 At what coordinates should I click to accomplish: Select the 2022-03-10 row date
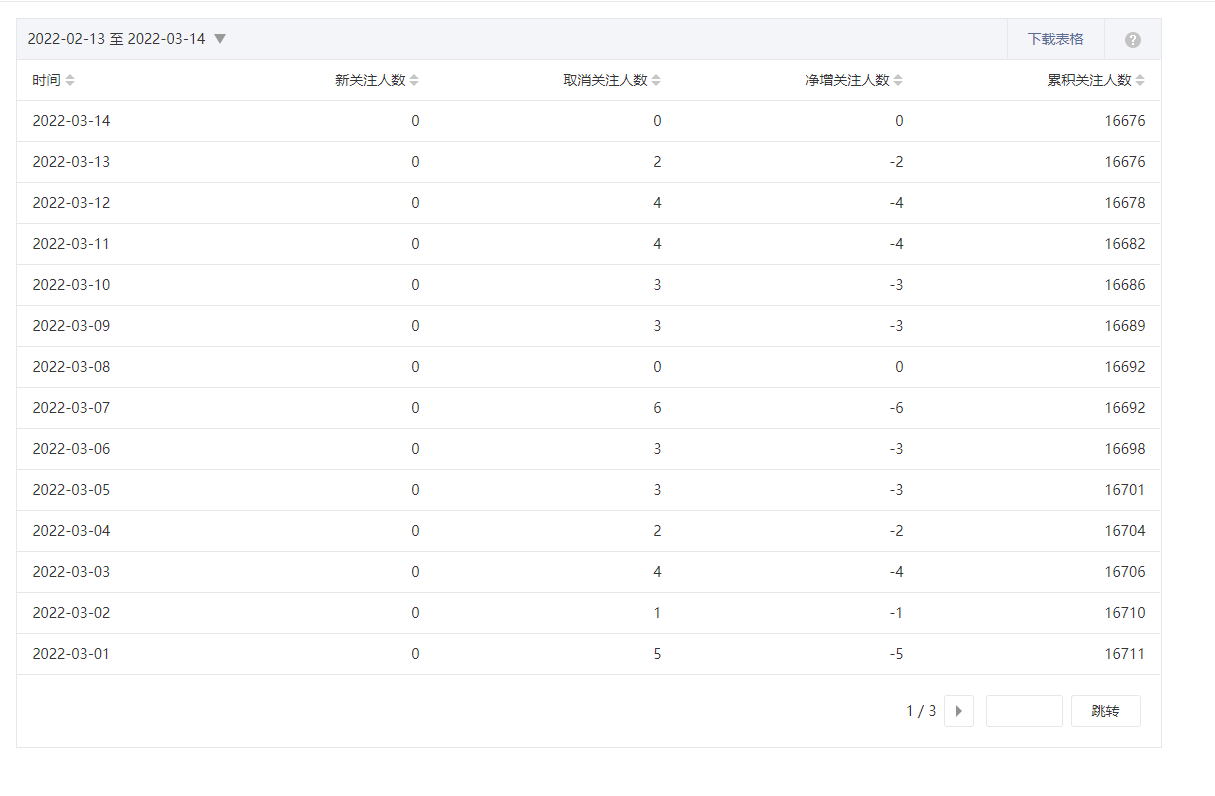tap(71, 285)
